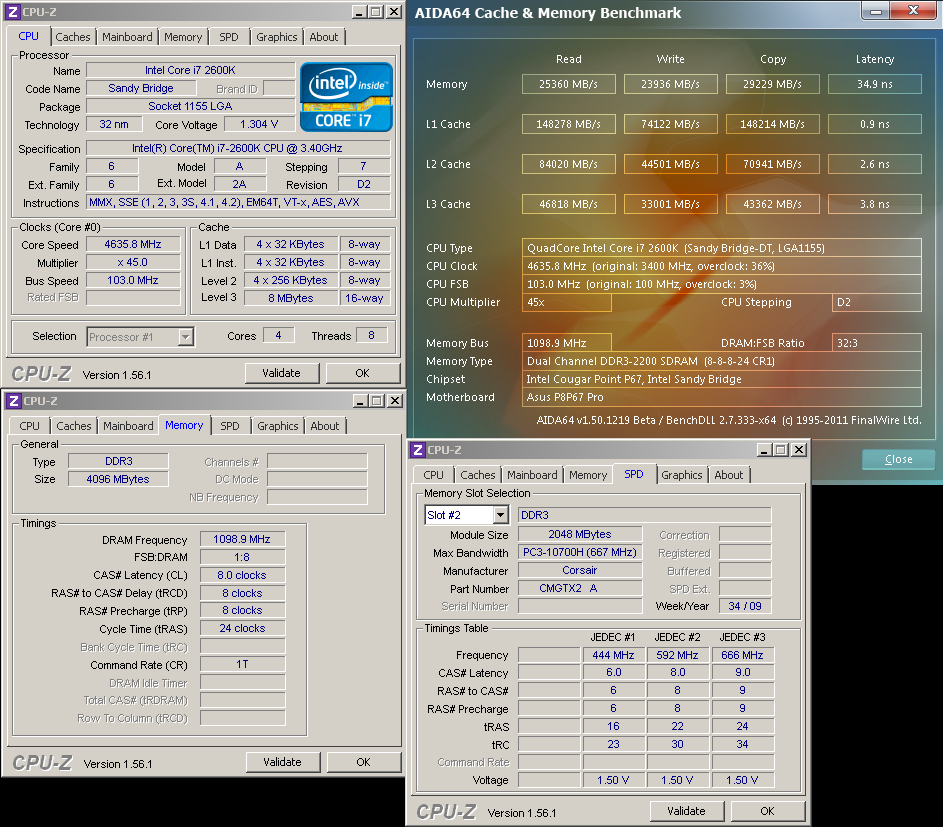Go to Mainboard tab in the Memory Slot Selection window
The height and width of the screenshot is (827, 943).
532,475
